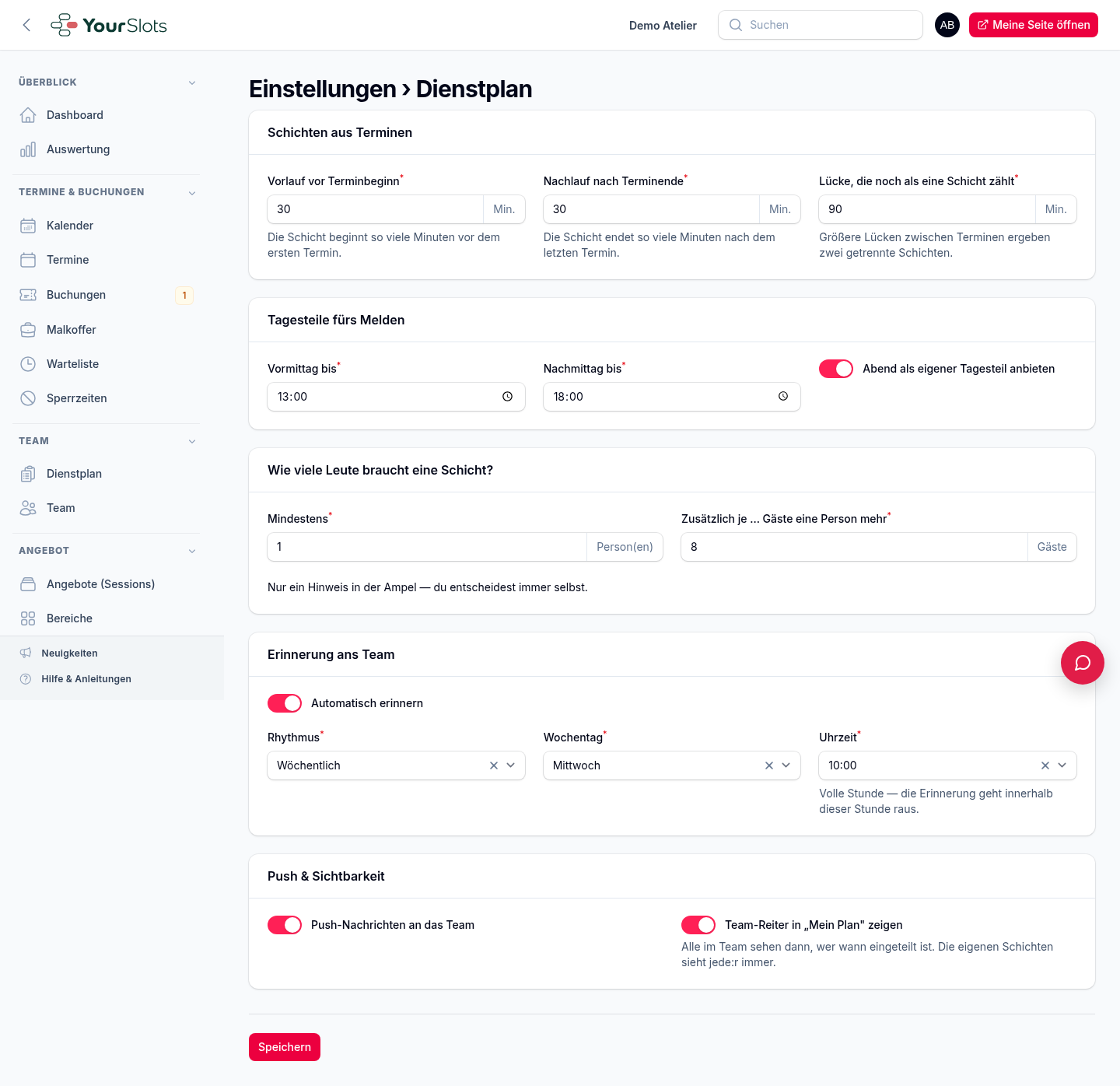This screenshot has width=1120, height=1086.
Task: Click clock icon in Vormittag bis field
Action: tap(508, 397)
